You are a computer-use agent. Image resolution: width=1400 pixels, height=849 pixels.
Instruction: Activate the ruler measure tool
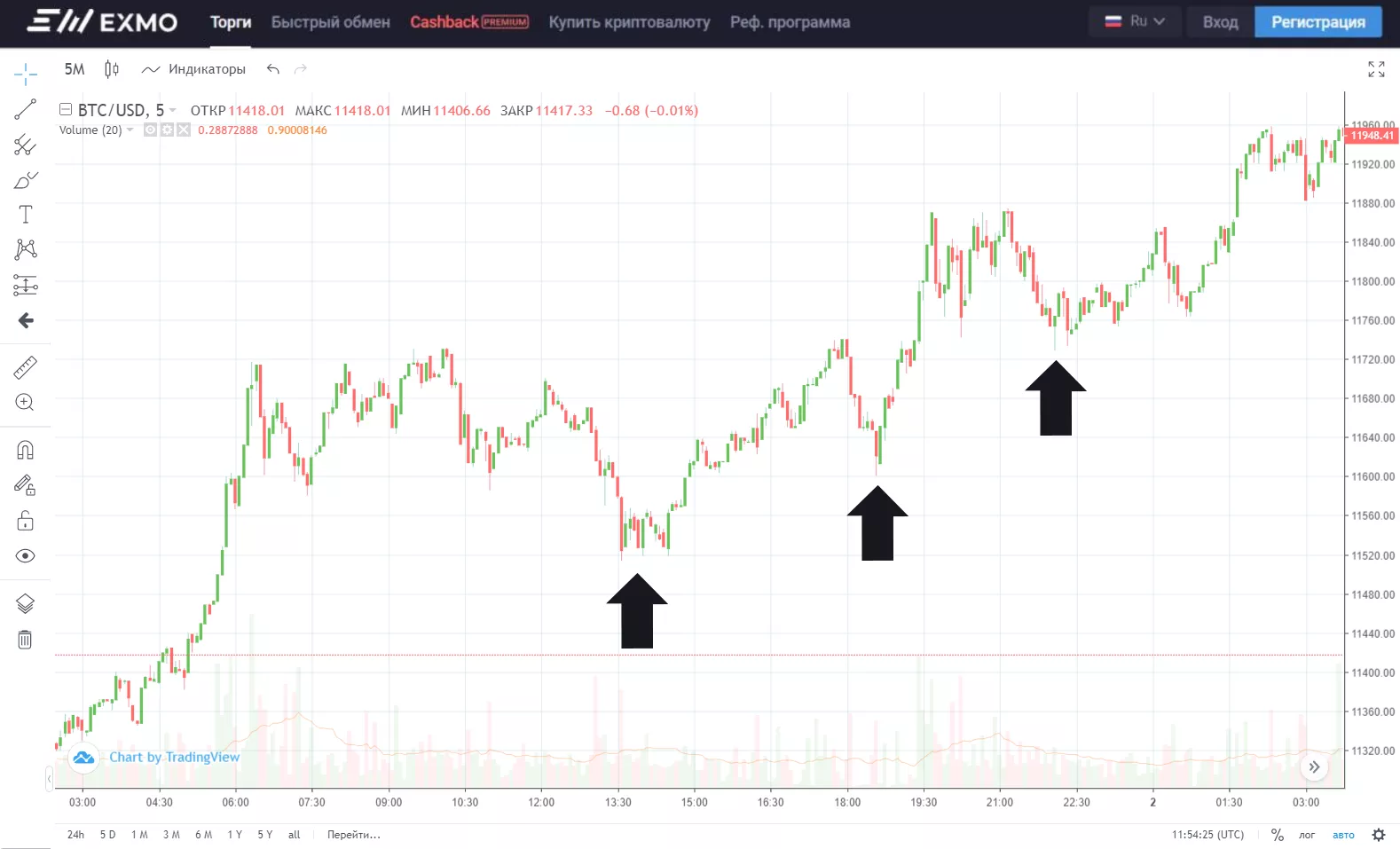coord(25,367)
